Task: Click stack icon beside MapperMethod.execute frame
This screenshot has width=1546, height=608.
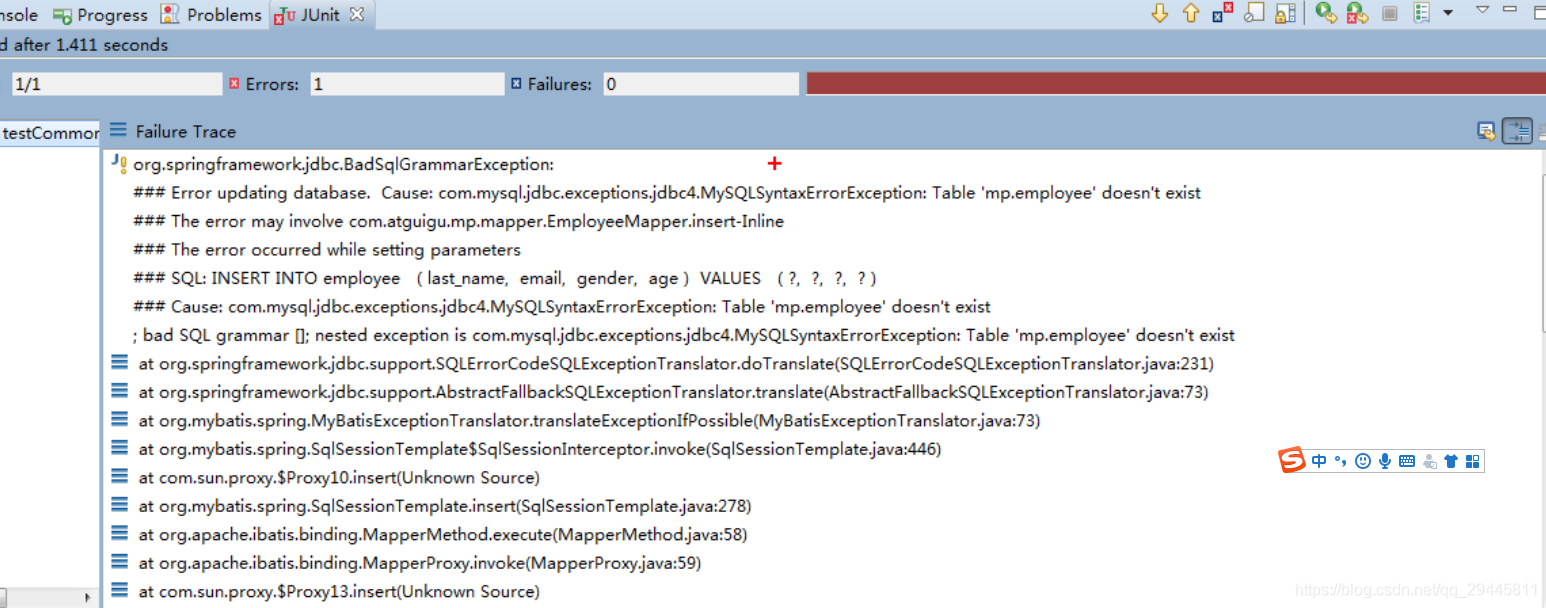Action: point(119,533)
